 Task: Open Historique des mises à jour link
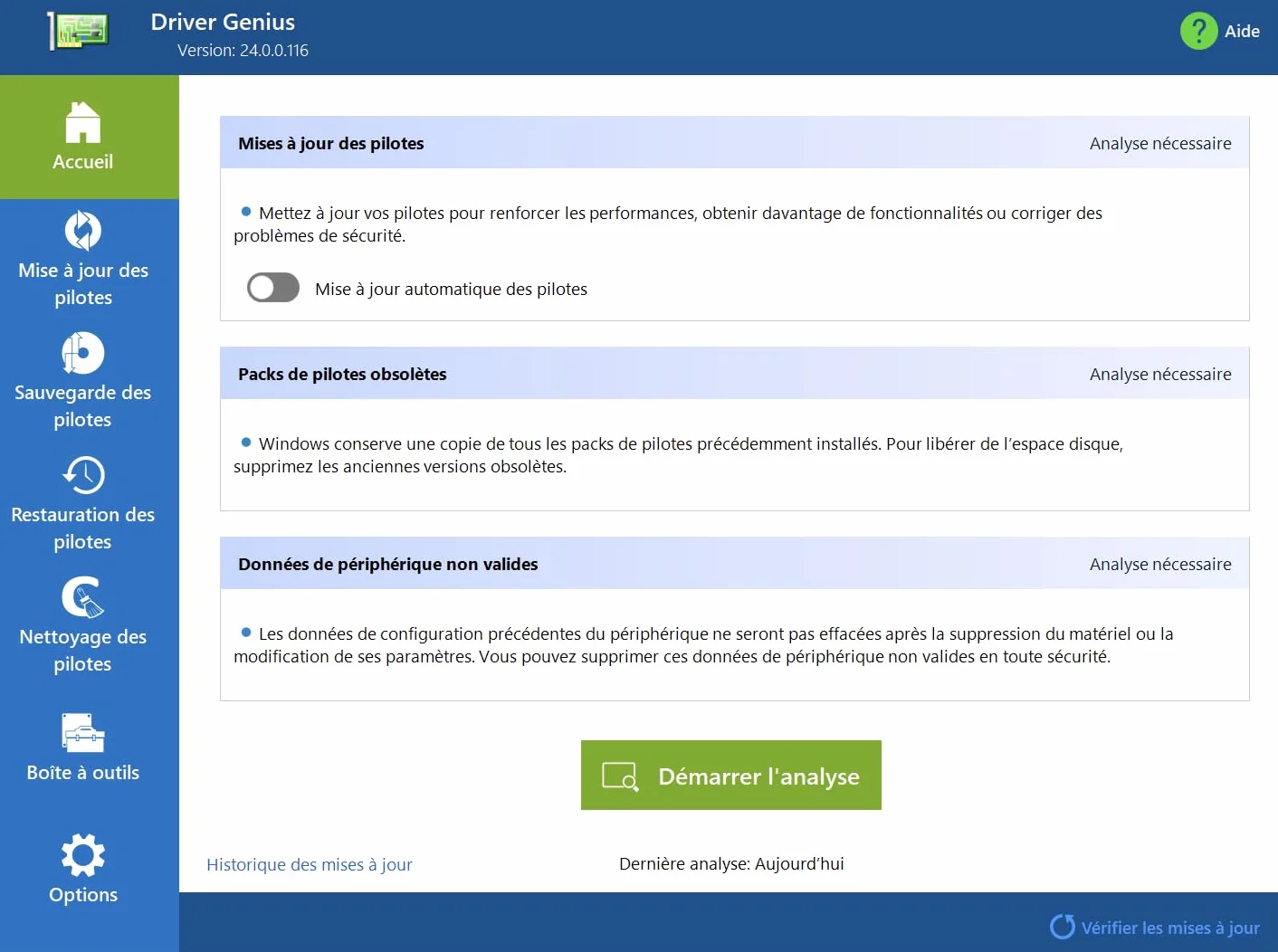click(x=310, y=864)
